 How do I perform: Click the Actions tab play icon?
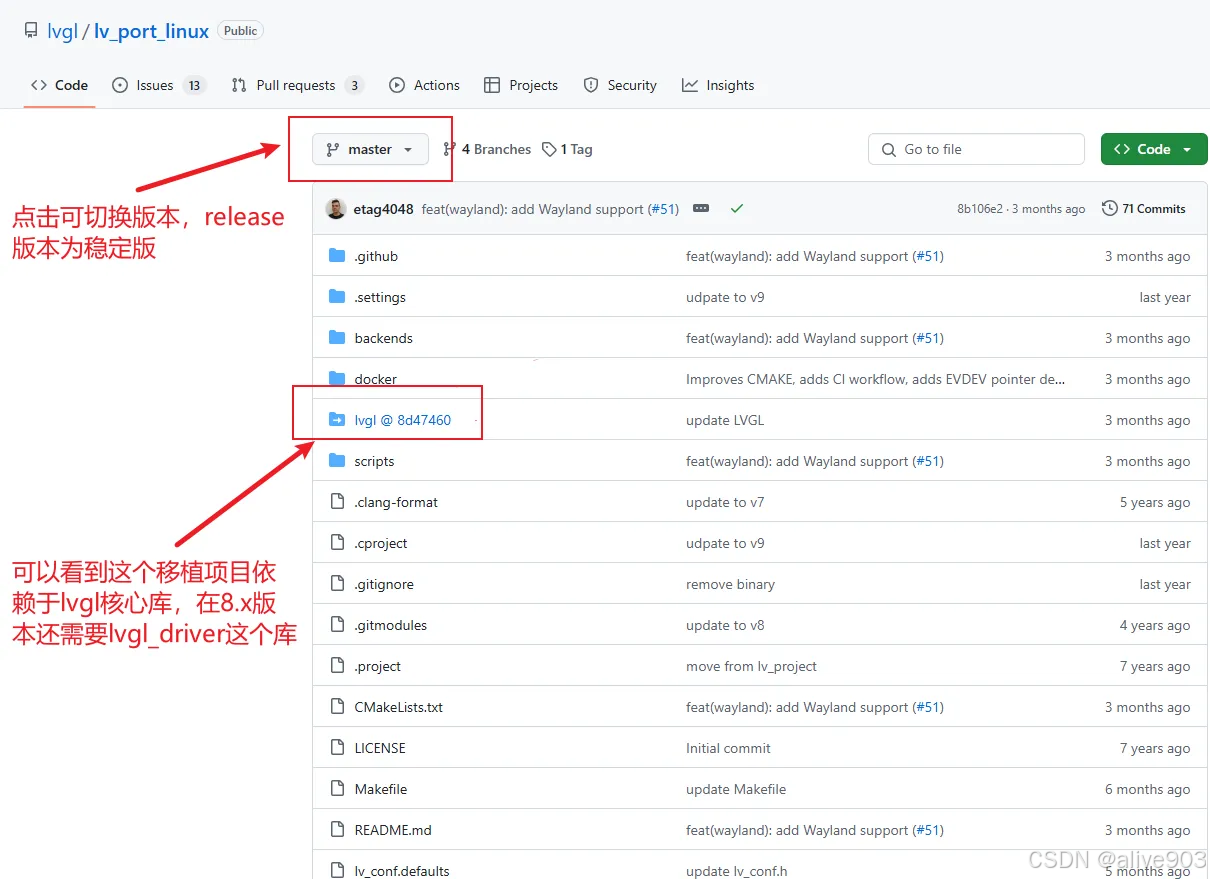tap(397, 85)
